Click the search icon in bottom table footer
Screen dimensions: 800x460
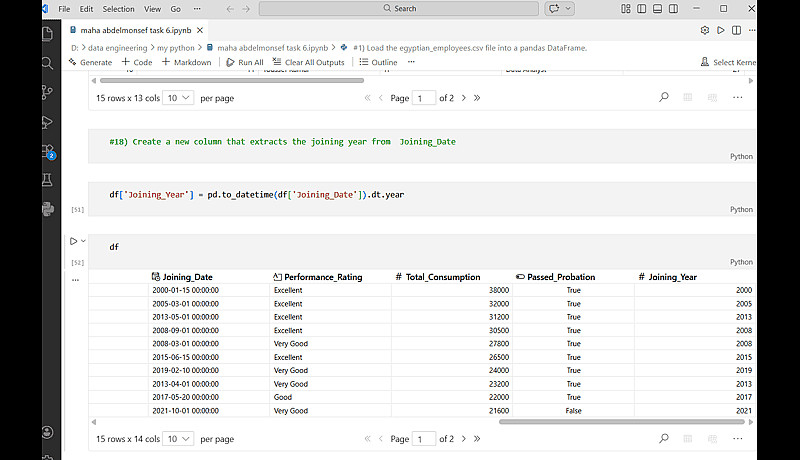pos(664,438)
